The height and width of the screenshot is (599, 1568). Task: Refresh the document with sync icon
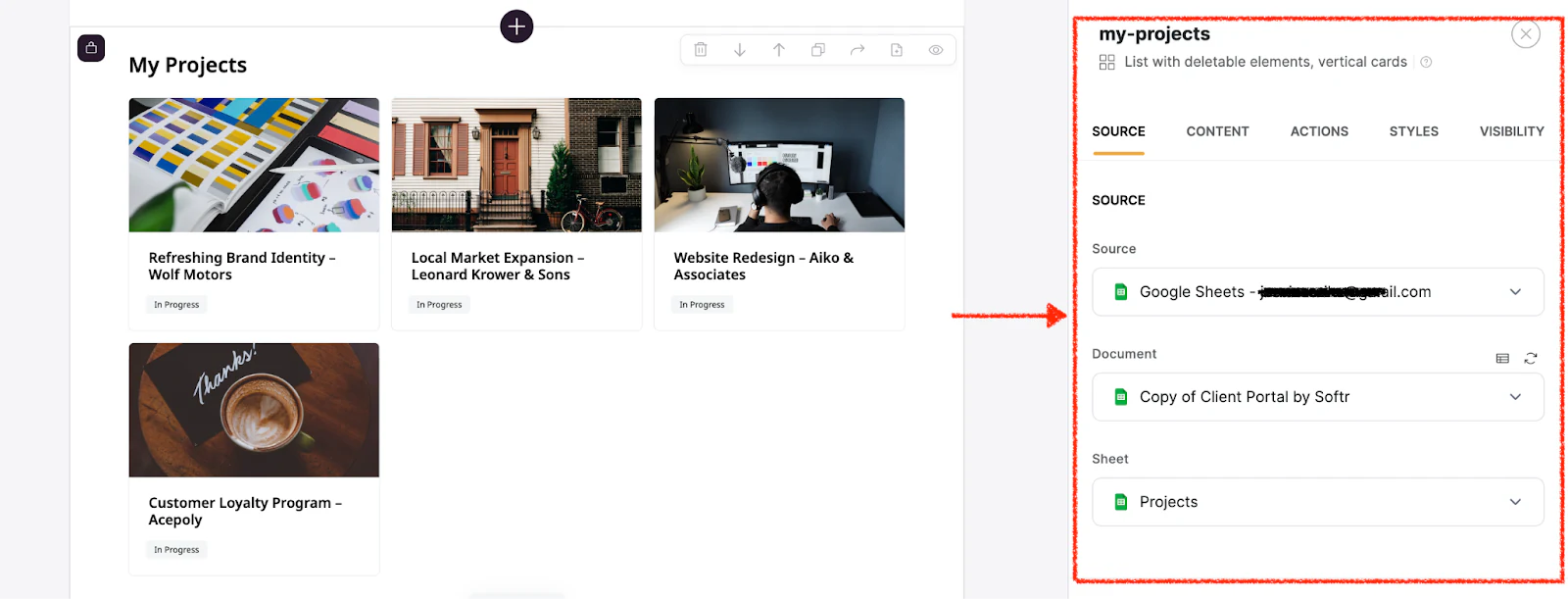[x=1531, y=359]
